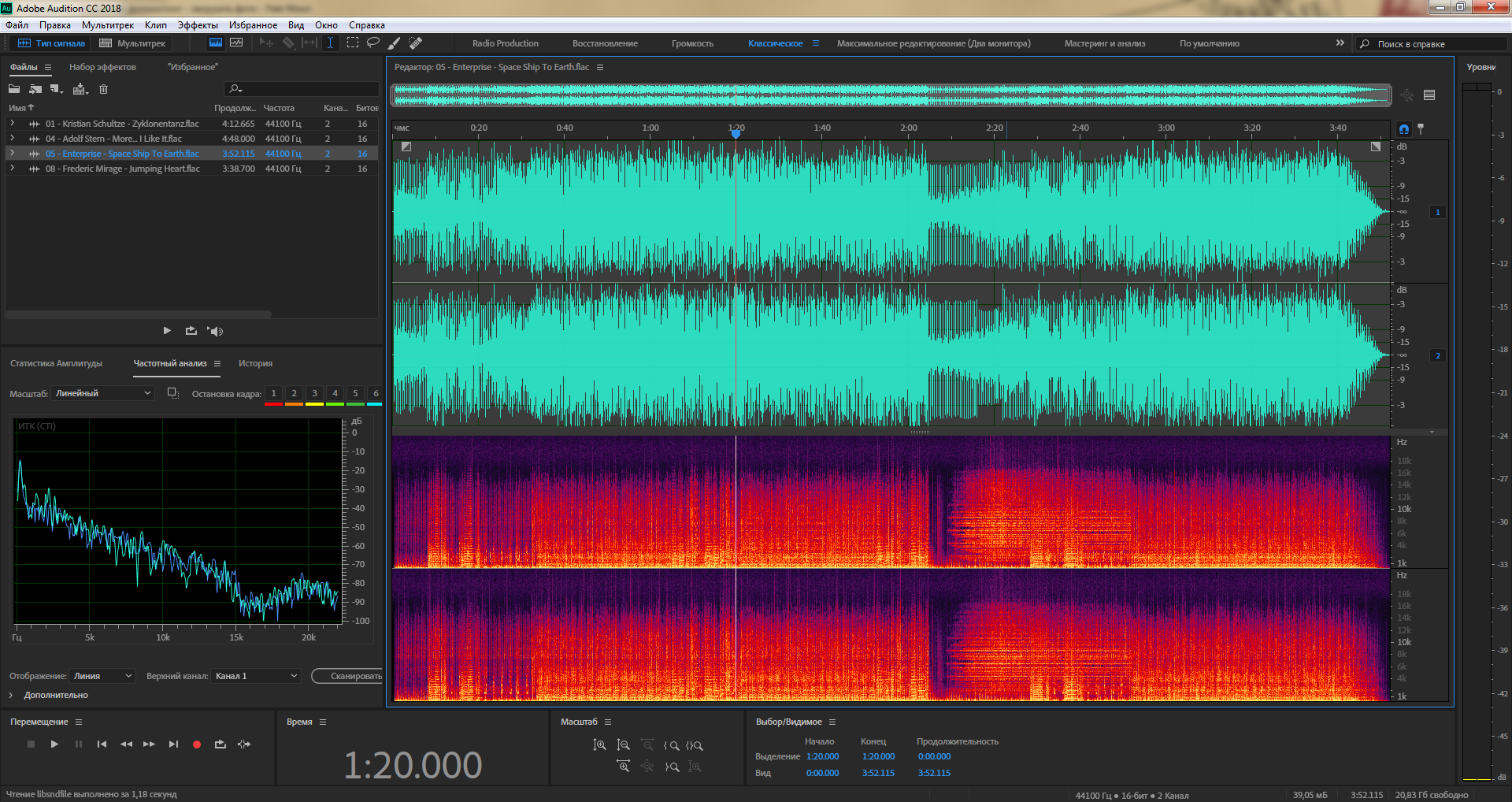Select the file 08 - Frederic Mirage - Jumping Heart.flac

pos(123,169)
